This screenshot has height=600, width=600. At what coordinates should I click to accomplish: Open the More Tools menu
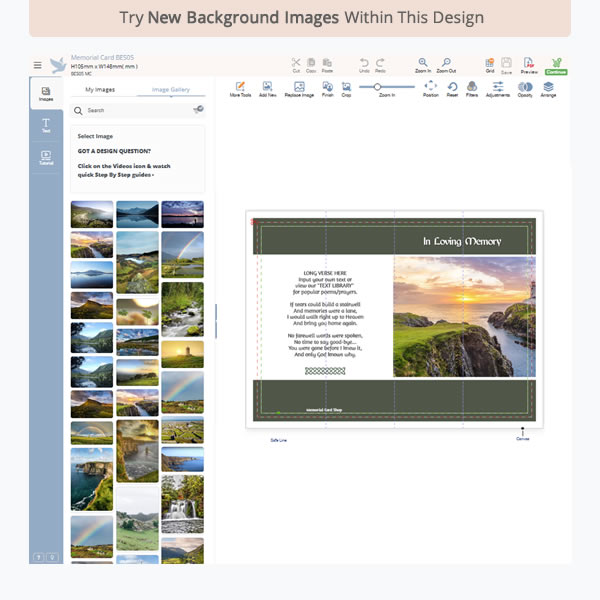coord(240,88)
